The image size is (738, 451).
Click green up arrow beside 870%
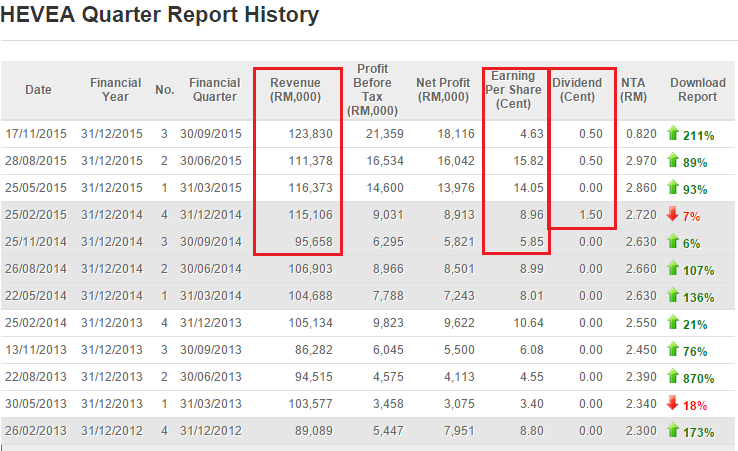pos(673,376)
